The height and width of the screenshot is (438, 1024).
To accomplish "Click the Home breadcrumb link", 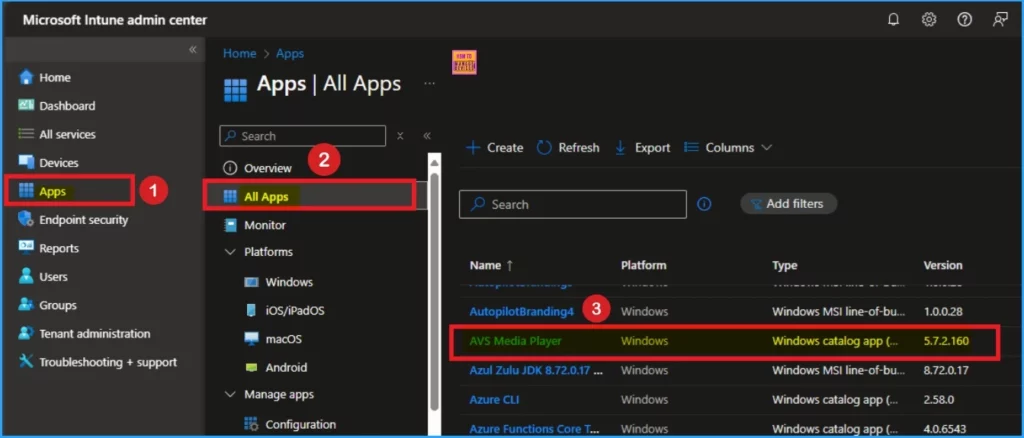I will (x=239, y=54).
